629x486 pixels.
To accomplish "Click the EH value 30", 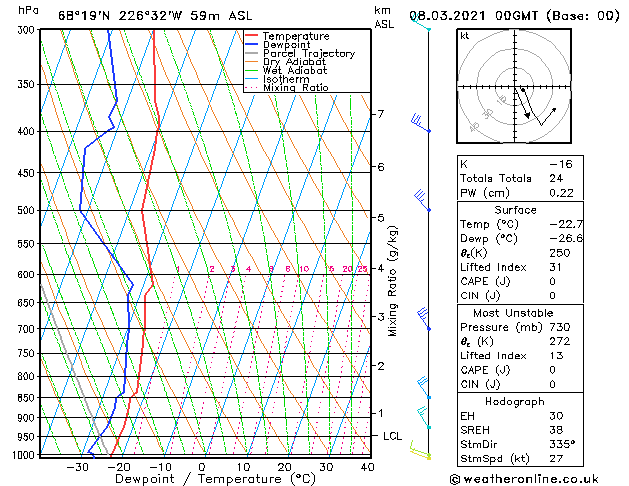I will click(x=556, y=416).
